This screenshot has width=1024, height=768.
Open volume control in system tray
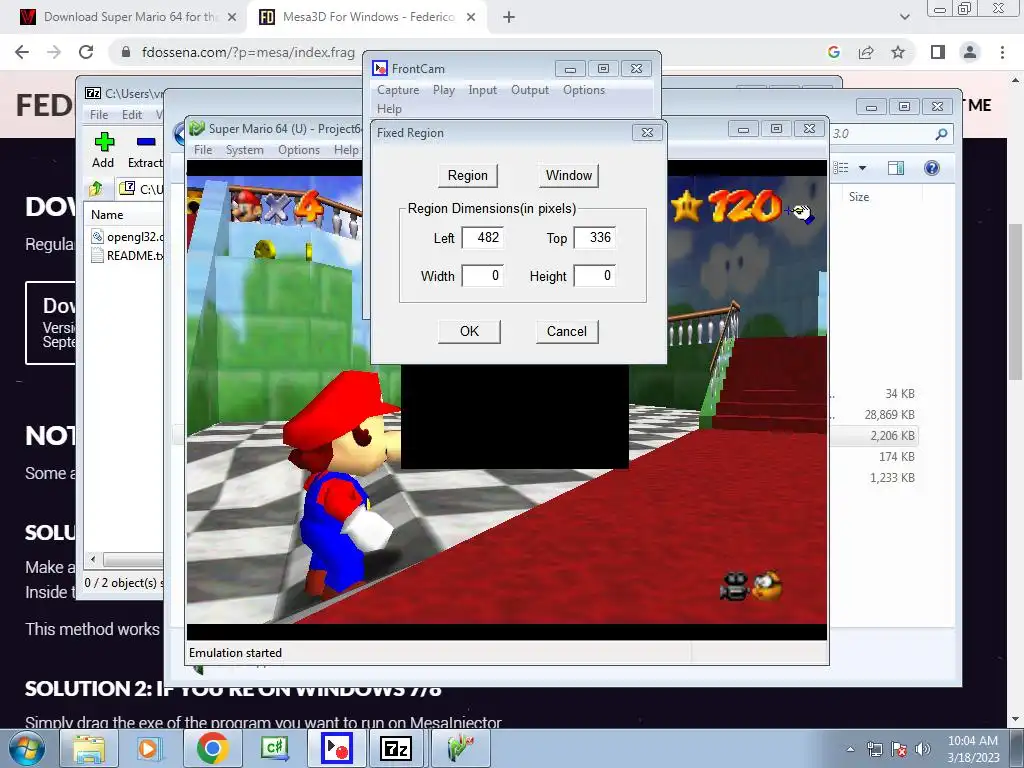(x=922, y=749)
